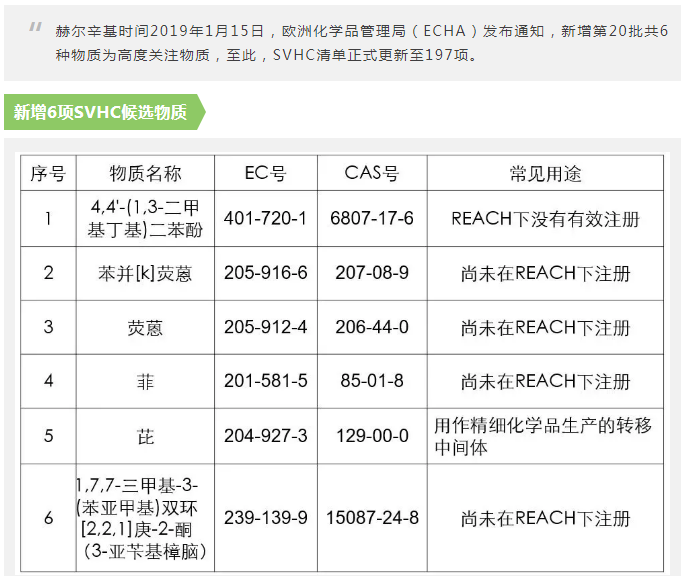Click substance name 荧蒽 in row 3
The height and width of the screenshot is (576, 682).
145,328
